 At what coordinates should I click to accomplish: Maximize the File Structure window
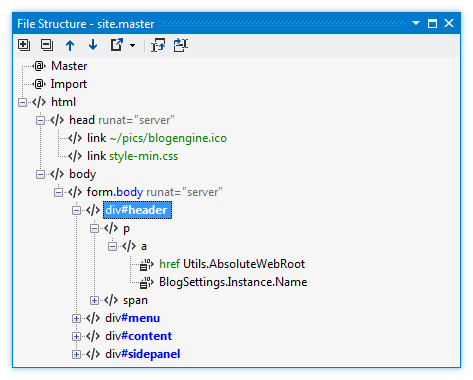point(432,23)
